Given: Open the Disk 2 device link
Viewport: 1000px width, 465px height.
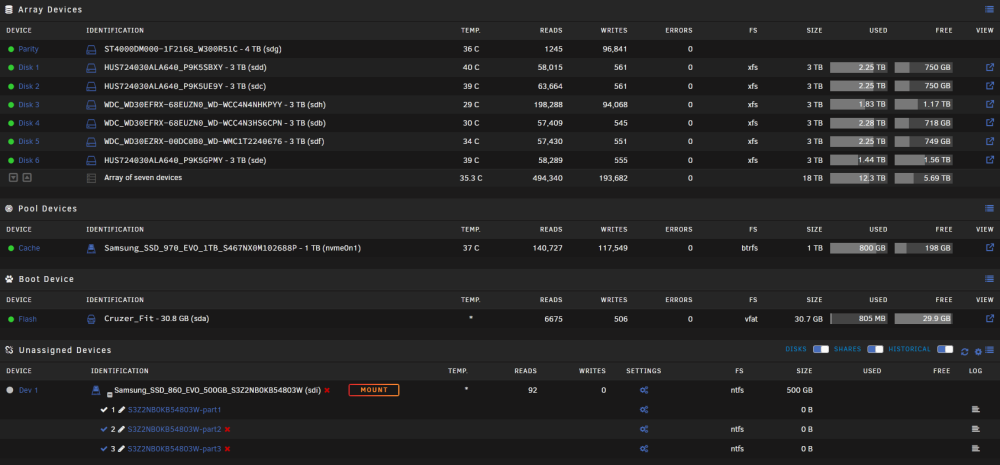Looking at the screenshot, I should (29, 86).
